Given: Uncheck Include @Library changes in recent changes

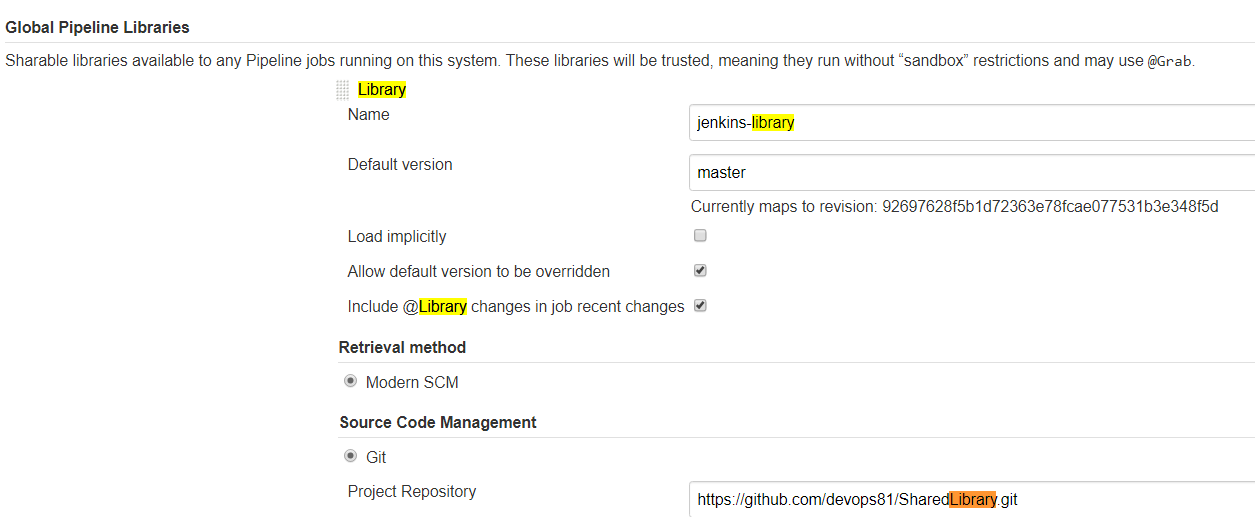Looking at the screenshot, I should tap(700, 306).
